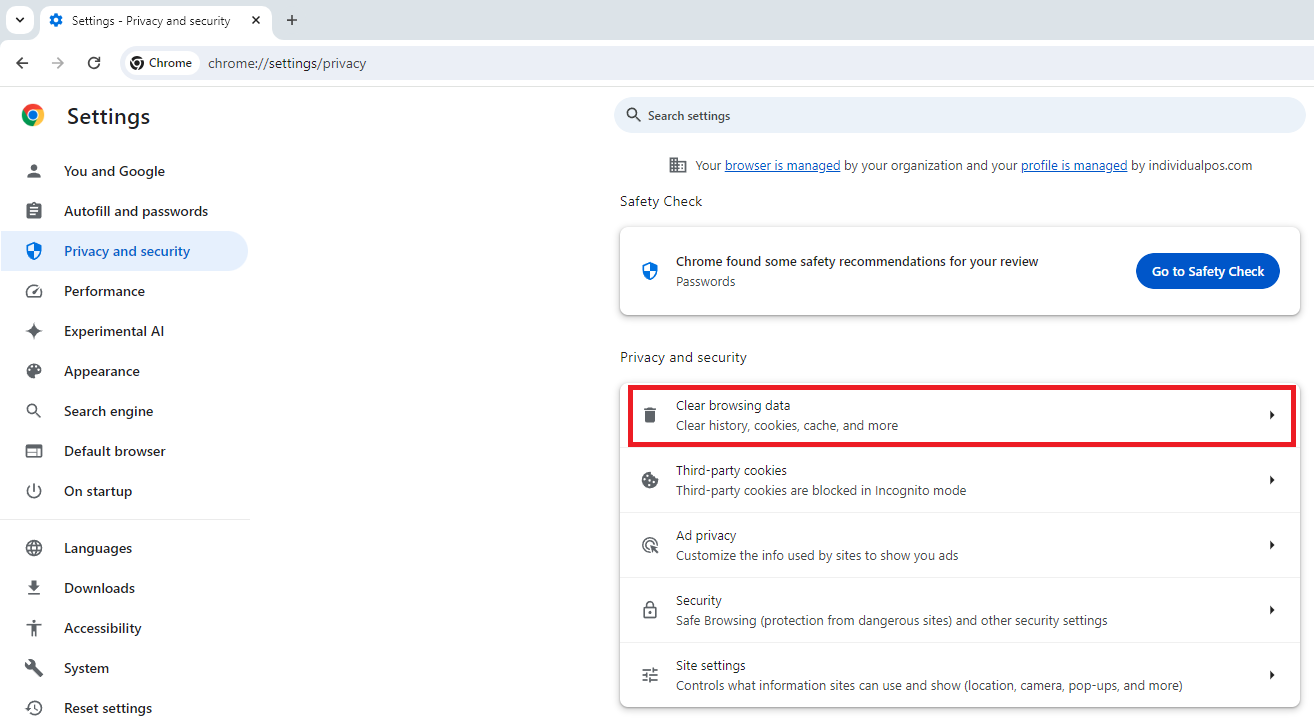This screenshot has width=1314, height=719.
Task: Click the Downloads arrow icon
Action: point(34,588)
